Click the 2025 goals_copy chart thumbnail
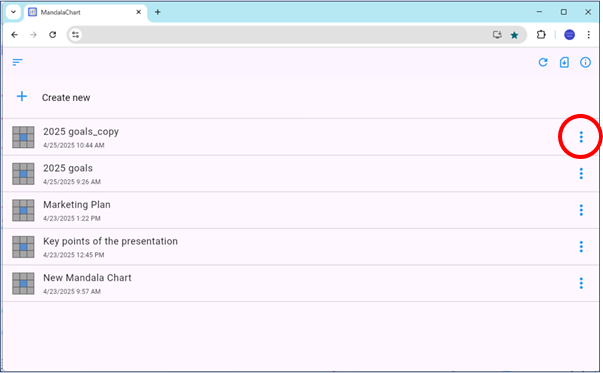This screenshot has width=603, height=373. coord(23,137)
